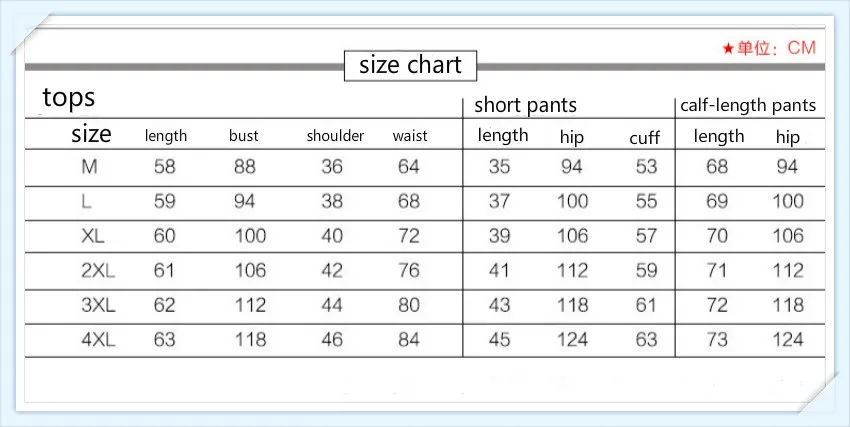The height and width of the screenshot is (427, 850).
Task: Select the 'waist' column header
Action: pyautogui.click(x=410, y=135)
